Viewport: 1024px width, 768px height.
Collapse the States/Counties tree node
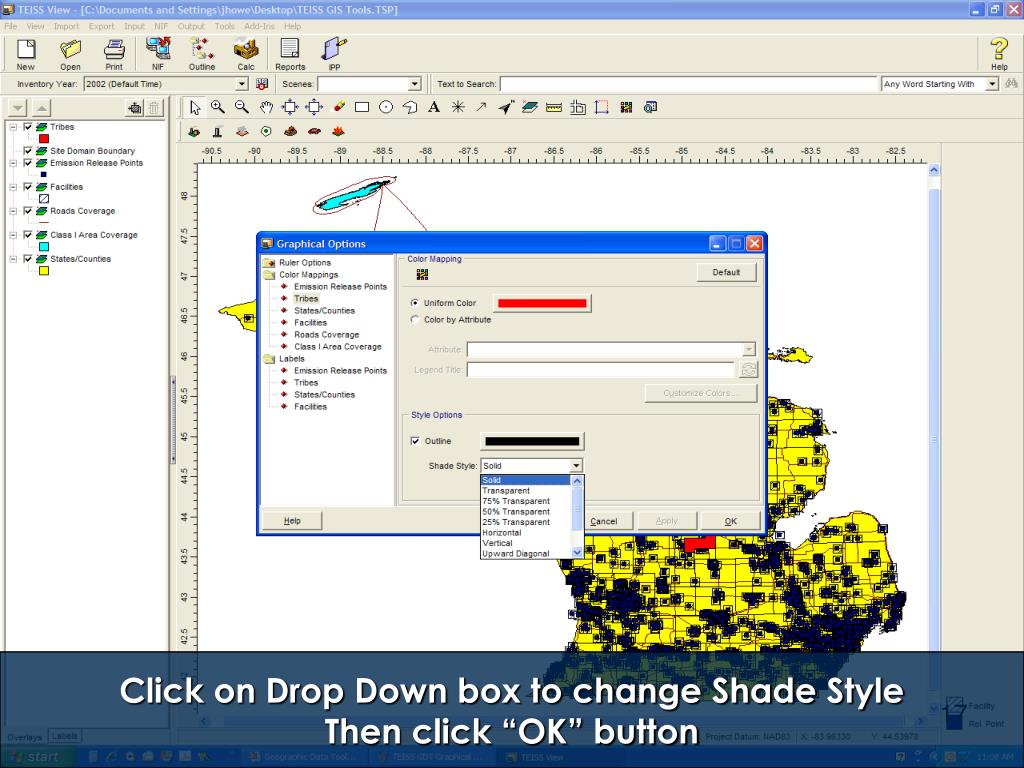tap(13, 259)
